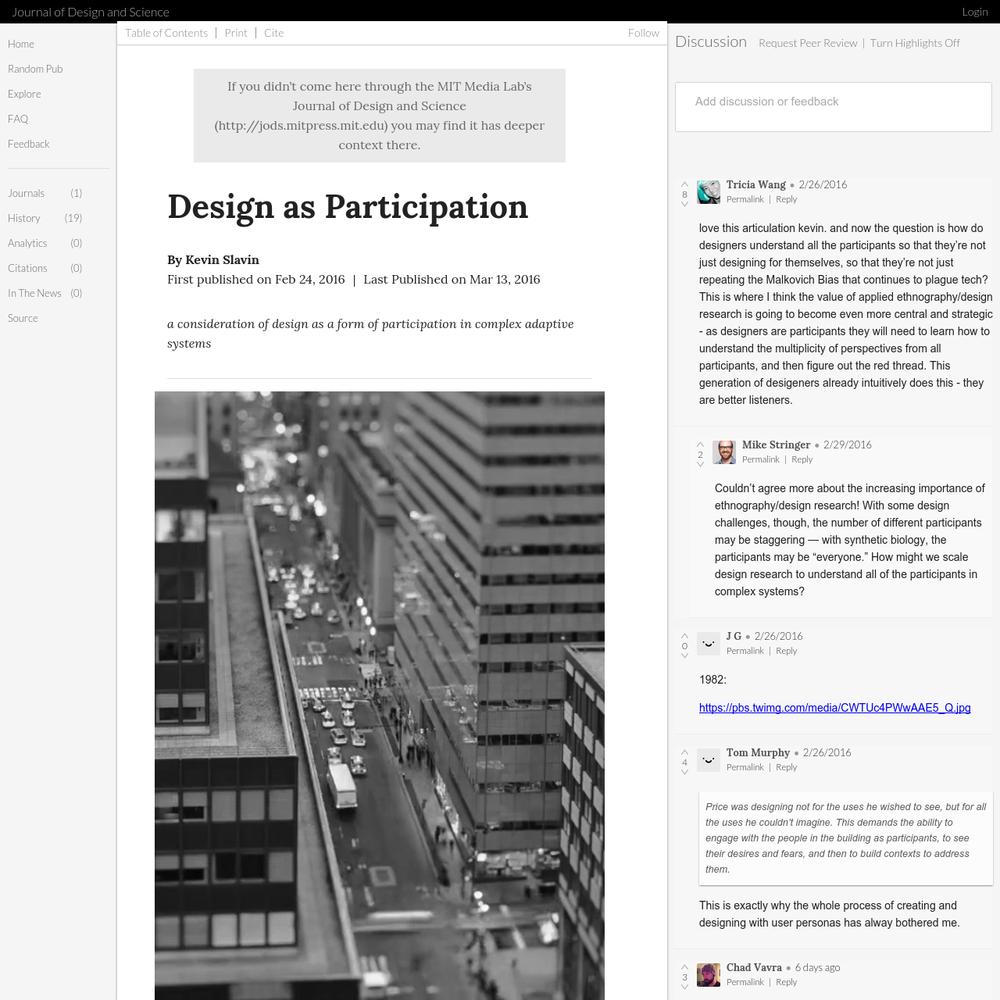Click Tom Murphy's quoted highlight block
Screen dimensions: 1000x1000
[846, 838]
